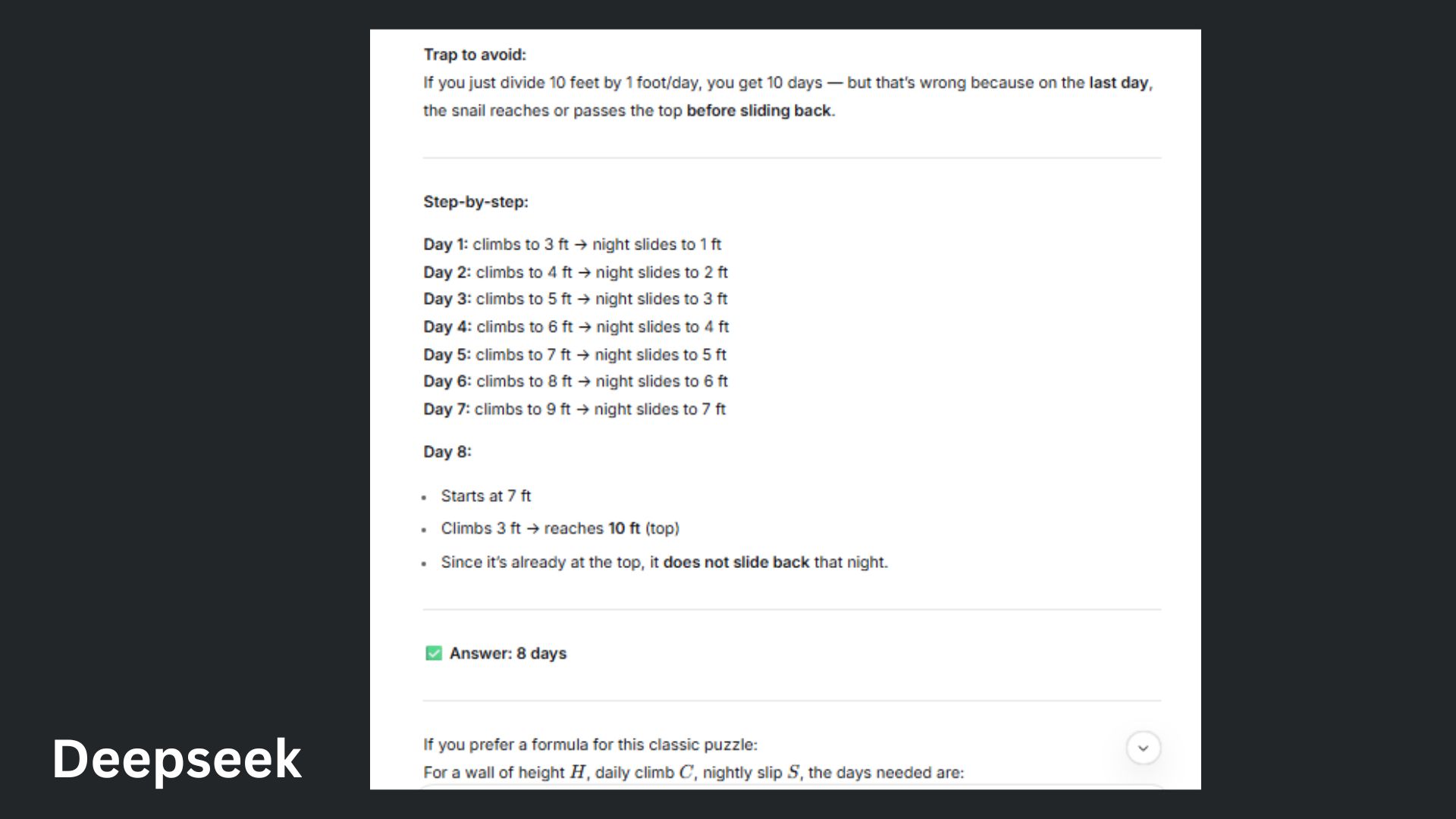Click the Day 1 climb line
Viewport: 1456px width, 819px height.
(573, 244)
